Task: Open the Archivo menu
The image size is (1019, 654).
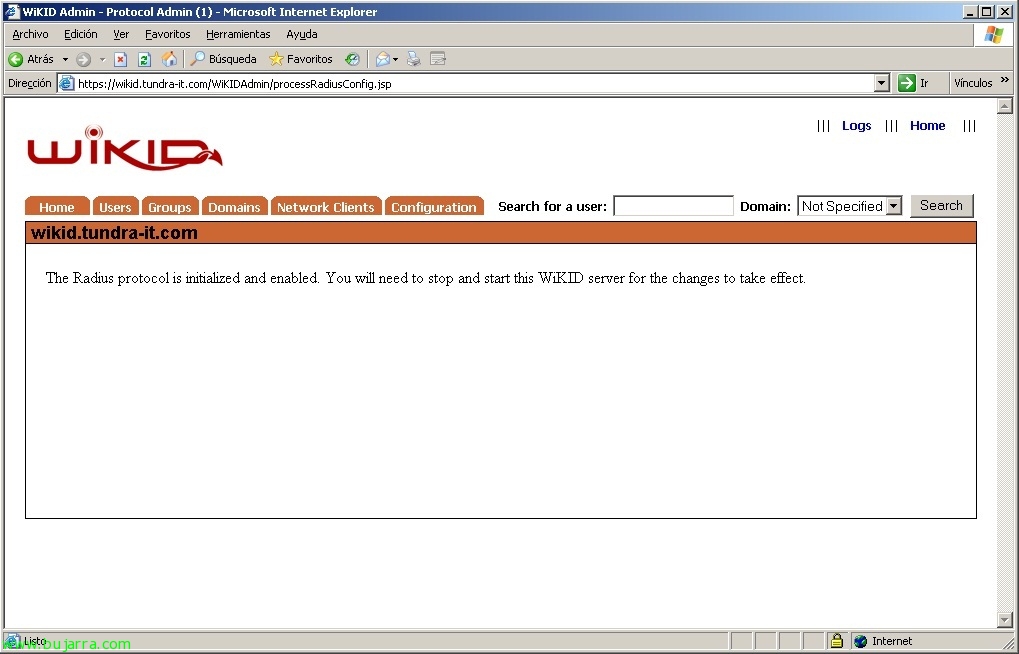Action: (x=30, y=34)
